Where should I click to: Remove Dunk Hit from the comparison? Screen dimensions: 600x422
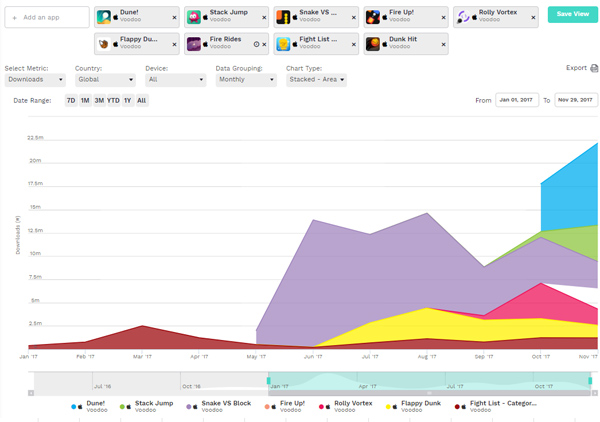[443, 44]
